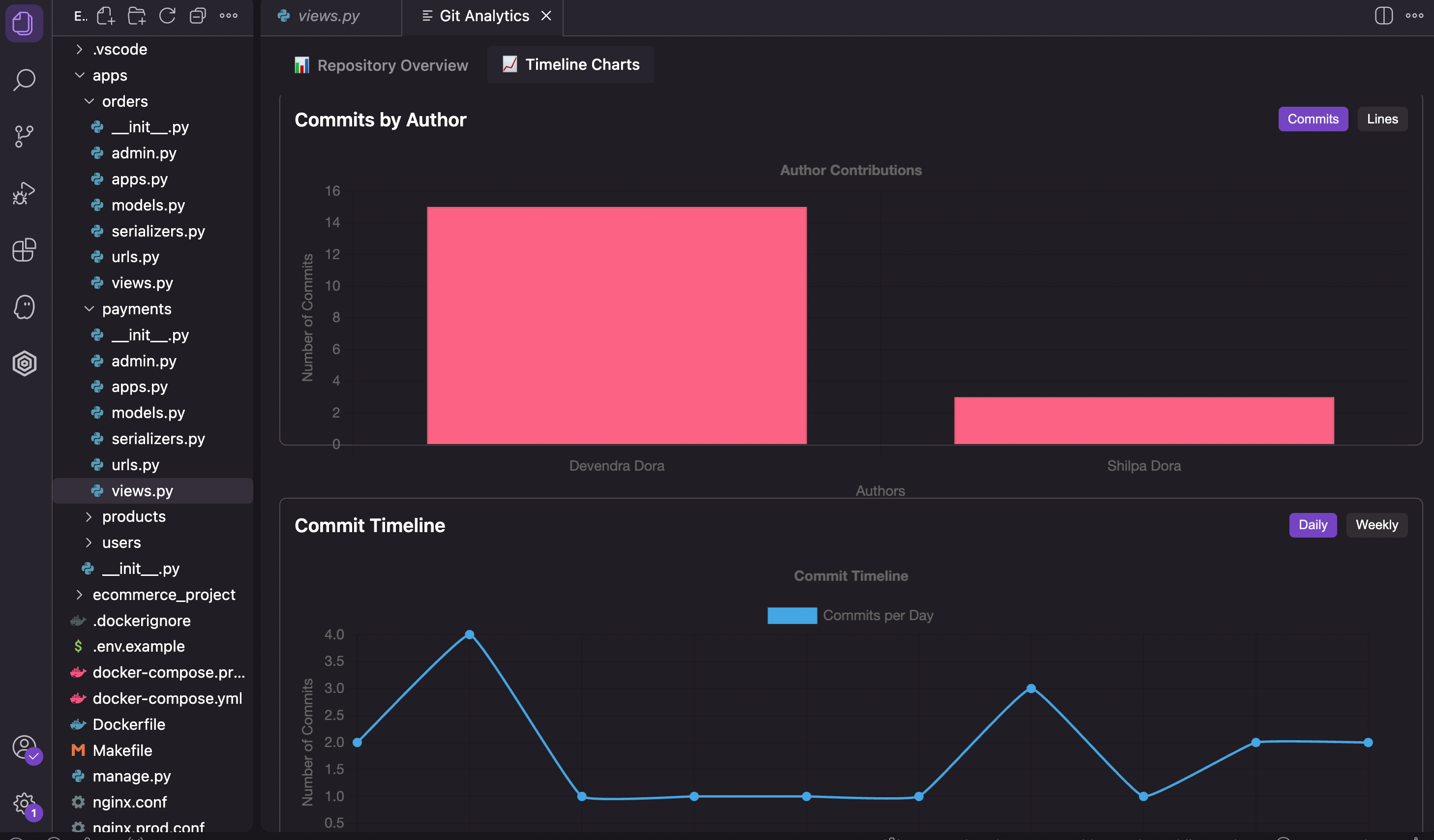Refresh the explorer file tree

tap(167, 16)
